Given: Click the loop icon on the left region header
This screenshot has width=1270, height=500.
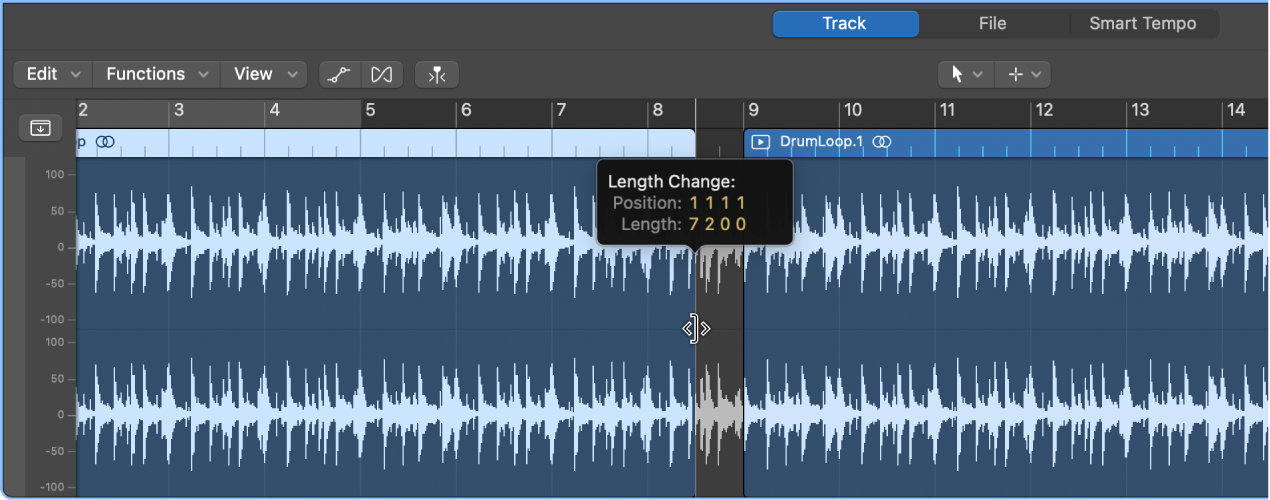Looking at the screenshot, I should (105, 142).
